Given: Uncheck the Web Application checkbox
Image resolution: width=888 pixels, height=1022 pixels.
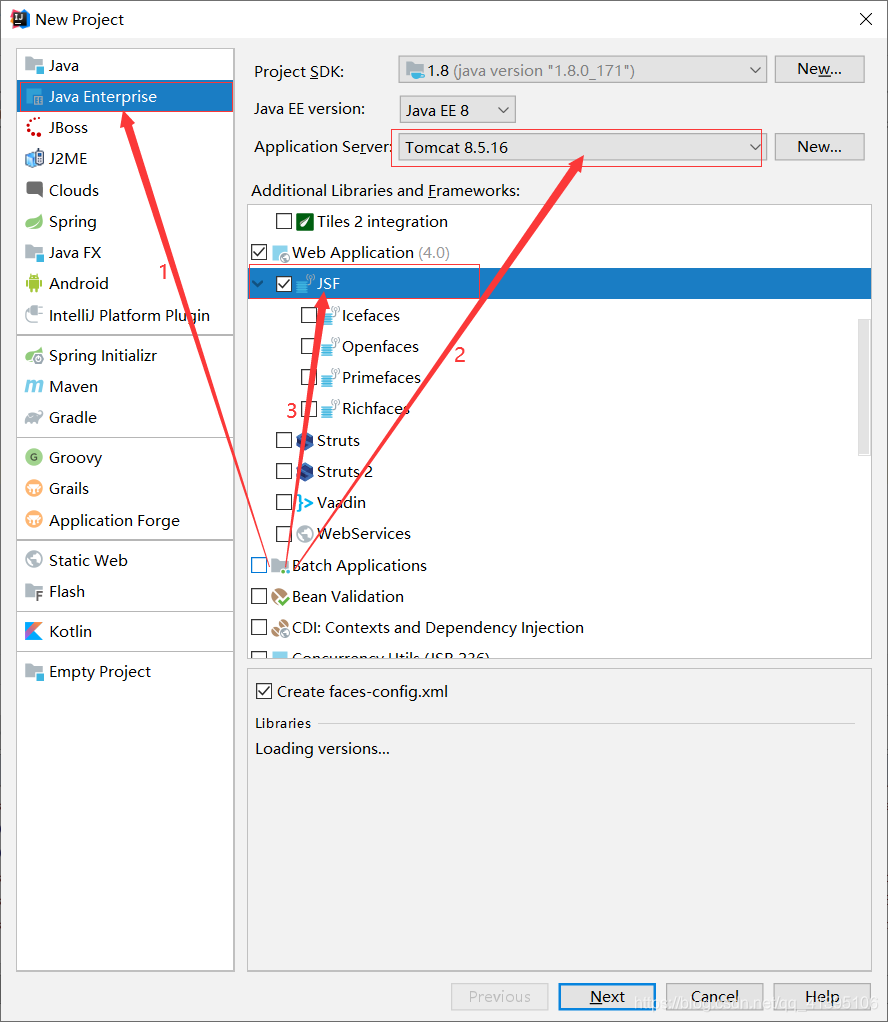Looking at the screenshot, I should pos(259,252).
